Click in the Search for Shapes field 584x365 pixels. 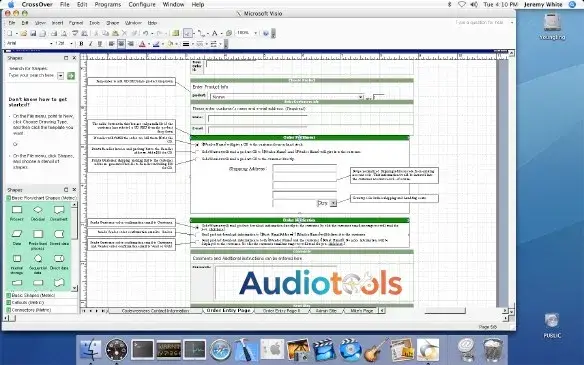32,76
